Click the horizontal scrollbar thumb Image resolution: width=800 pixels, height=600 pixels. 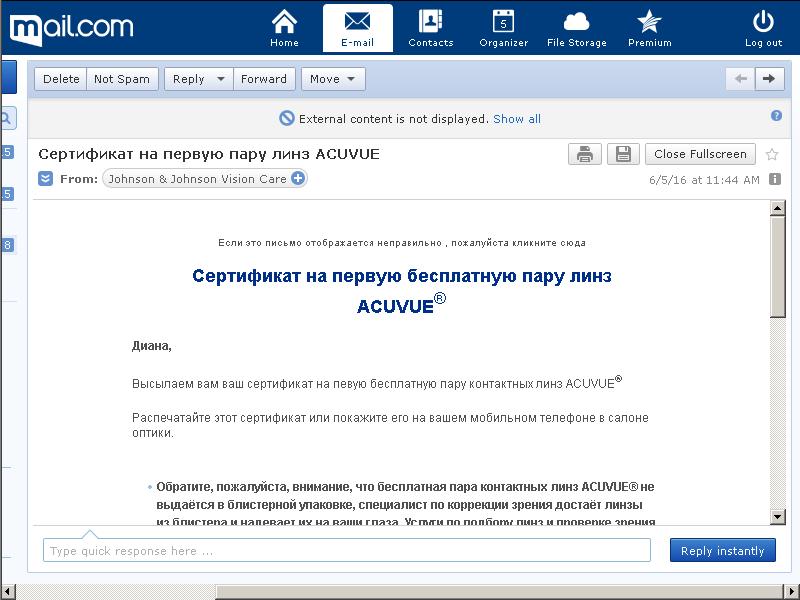[499, 592]
